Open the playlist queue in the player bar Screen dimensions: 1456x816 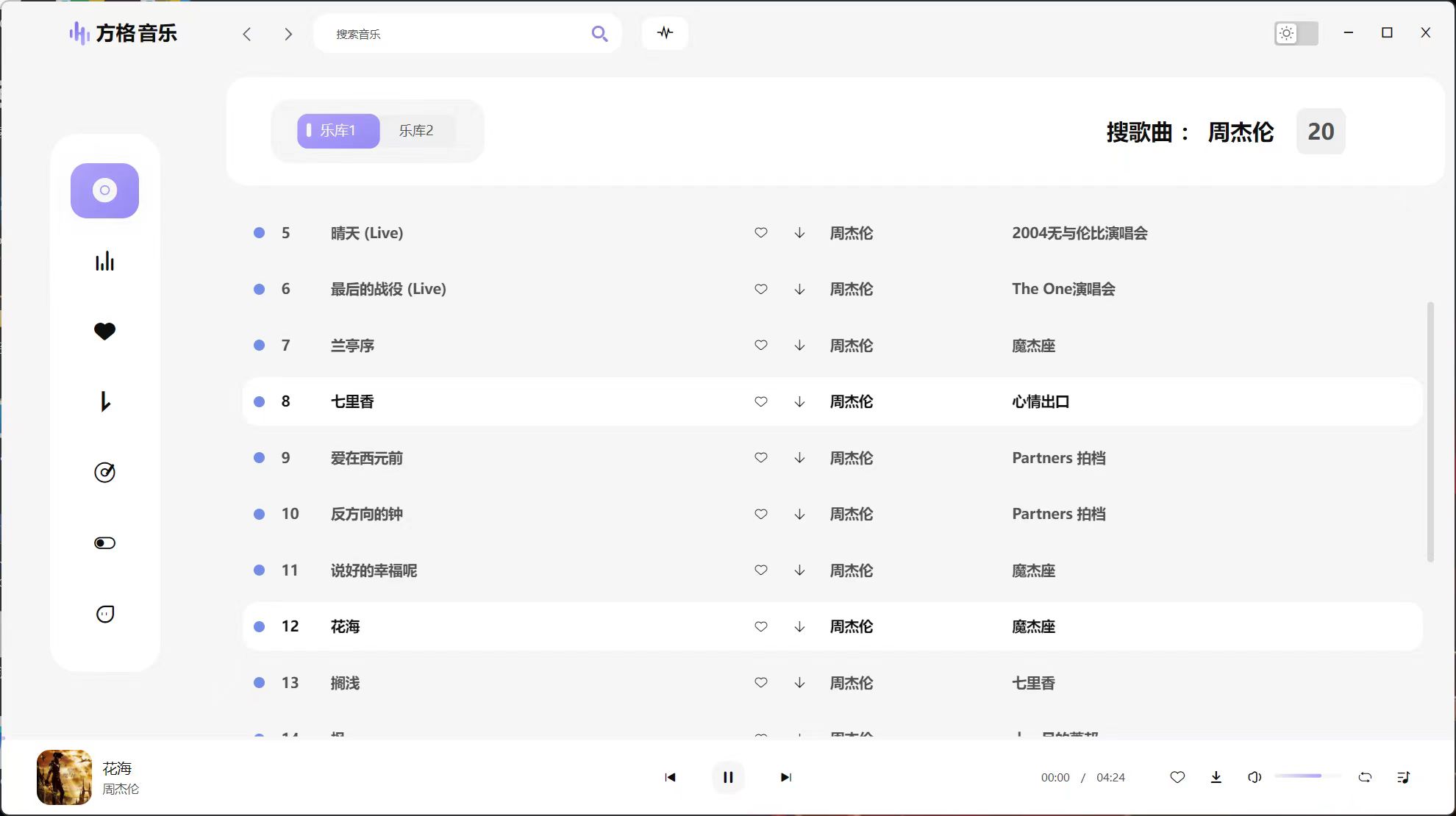click(1403, 777)
